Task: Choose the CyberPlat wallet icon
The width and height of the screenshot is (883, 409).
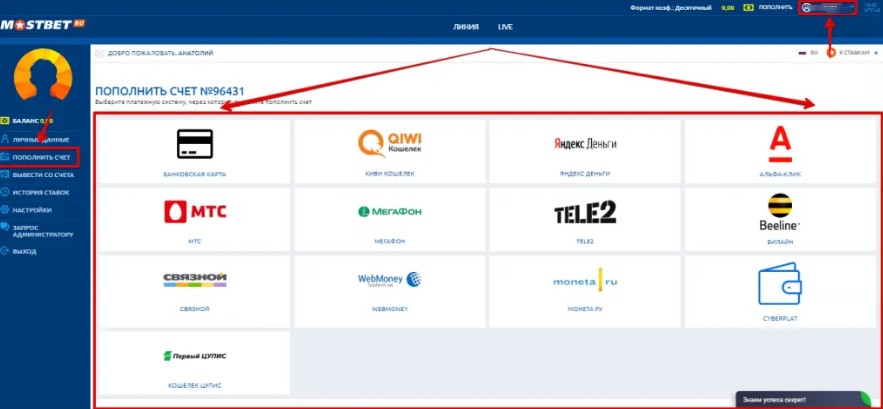Action: 780,284
